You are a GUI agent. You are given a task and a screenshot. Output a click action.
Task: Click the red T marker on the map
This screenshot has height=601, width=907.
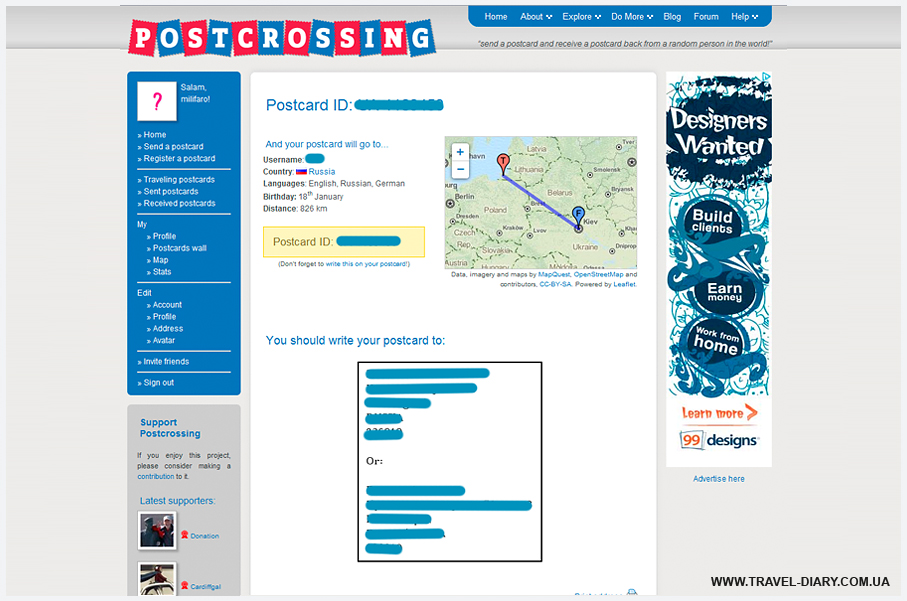point(504,162)
